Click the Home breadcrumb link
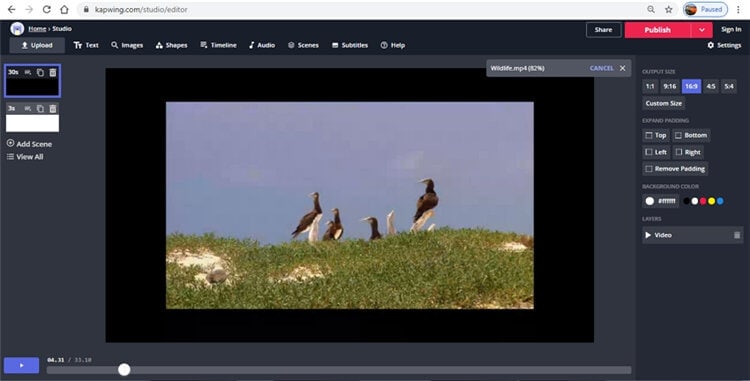750x381 pixels. click(37, 29)
